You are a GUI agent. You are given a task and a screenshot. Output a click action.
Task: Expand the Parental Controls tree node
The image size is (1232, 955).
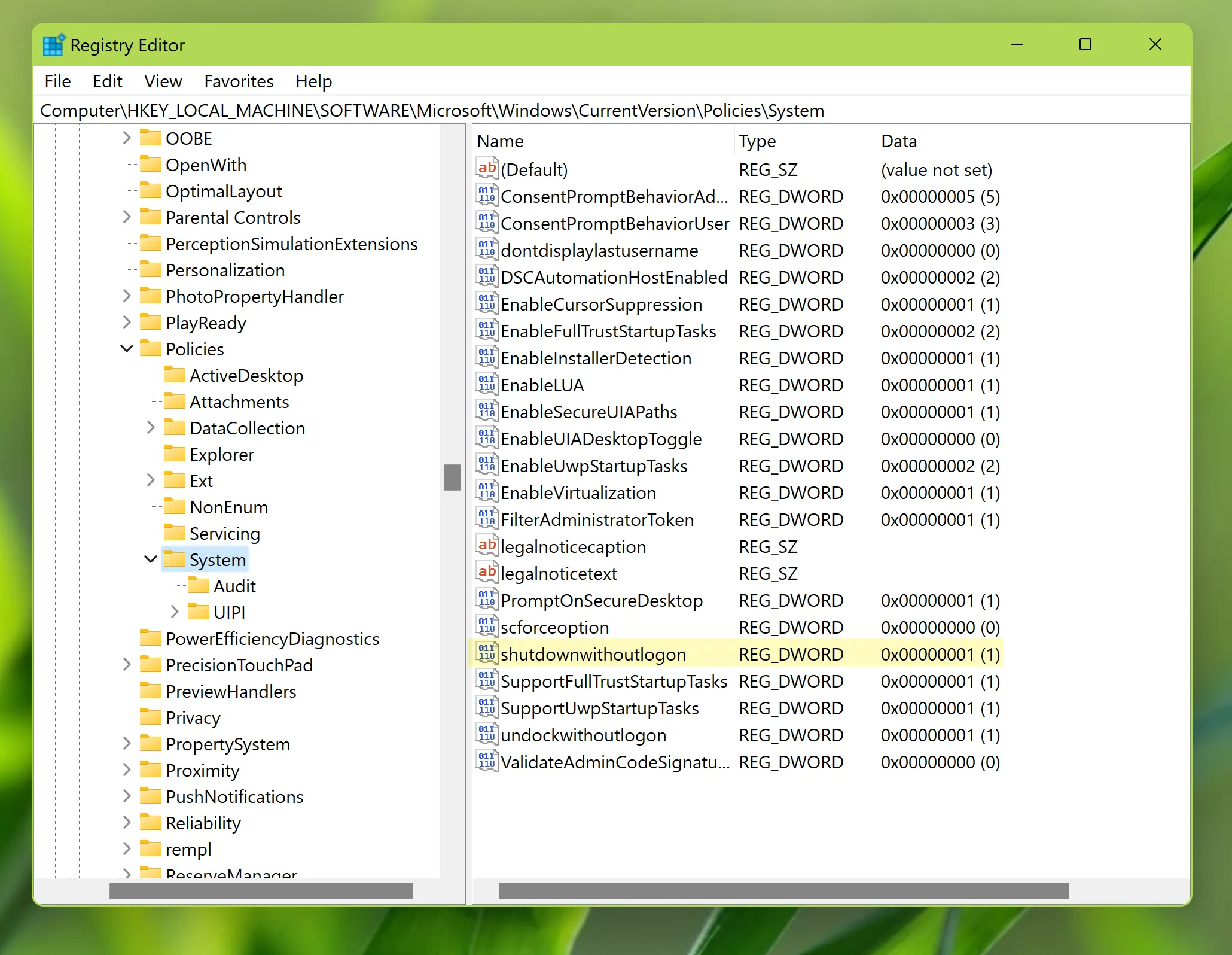(x=127, y=217)
